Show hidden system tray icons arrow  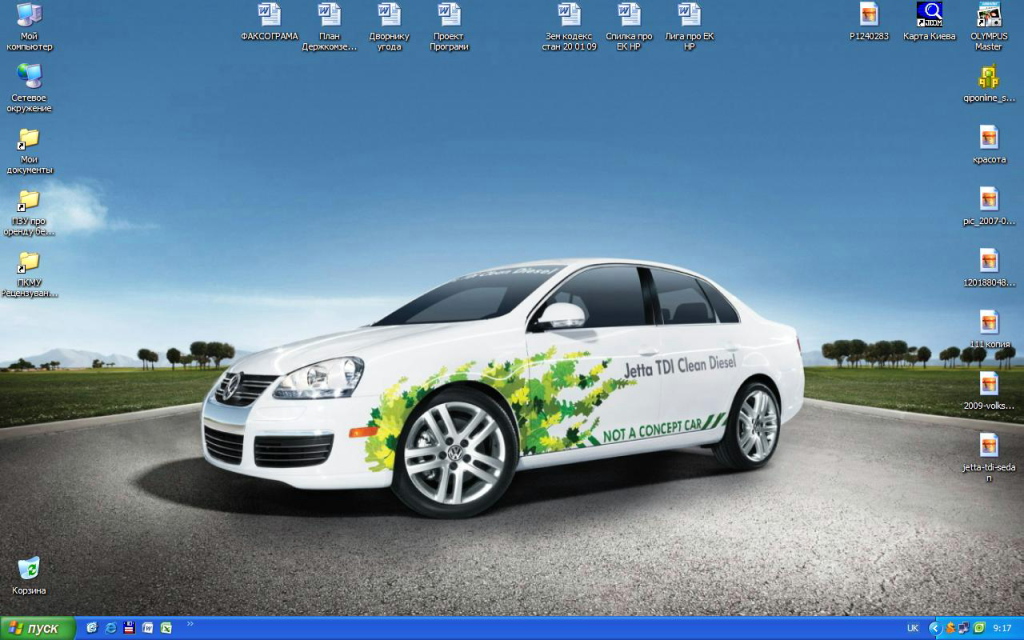[935, 628]
